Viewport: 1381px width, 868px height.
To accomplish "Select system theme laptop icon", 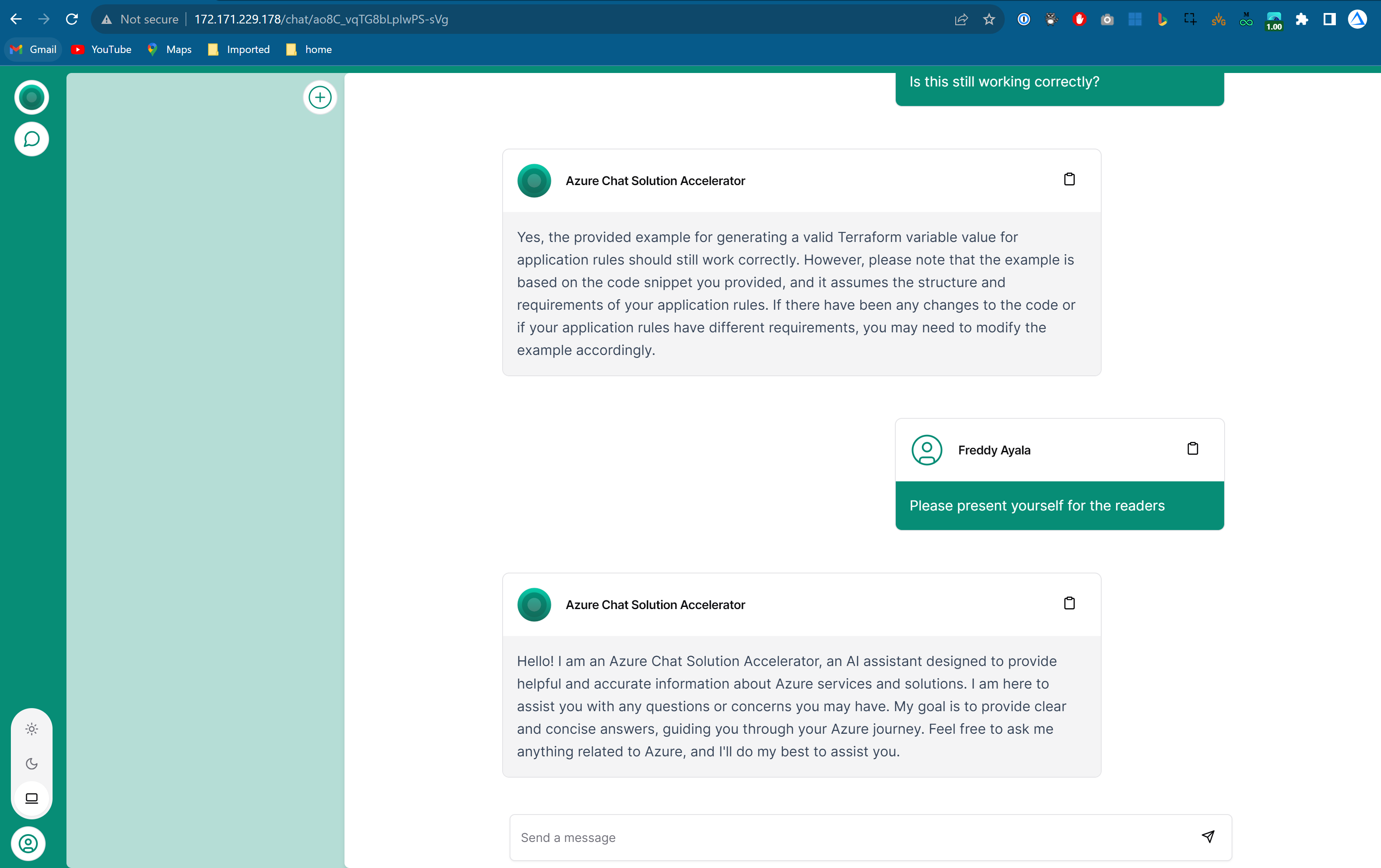I will coord(32,798).
